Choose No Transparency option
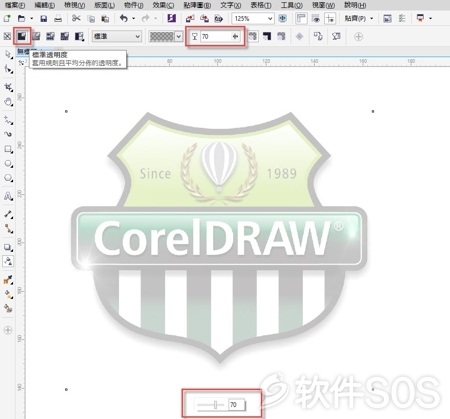450x419 pixels. [7, 36]
